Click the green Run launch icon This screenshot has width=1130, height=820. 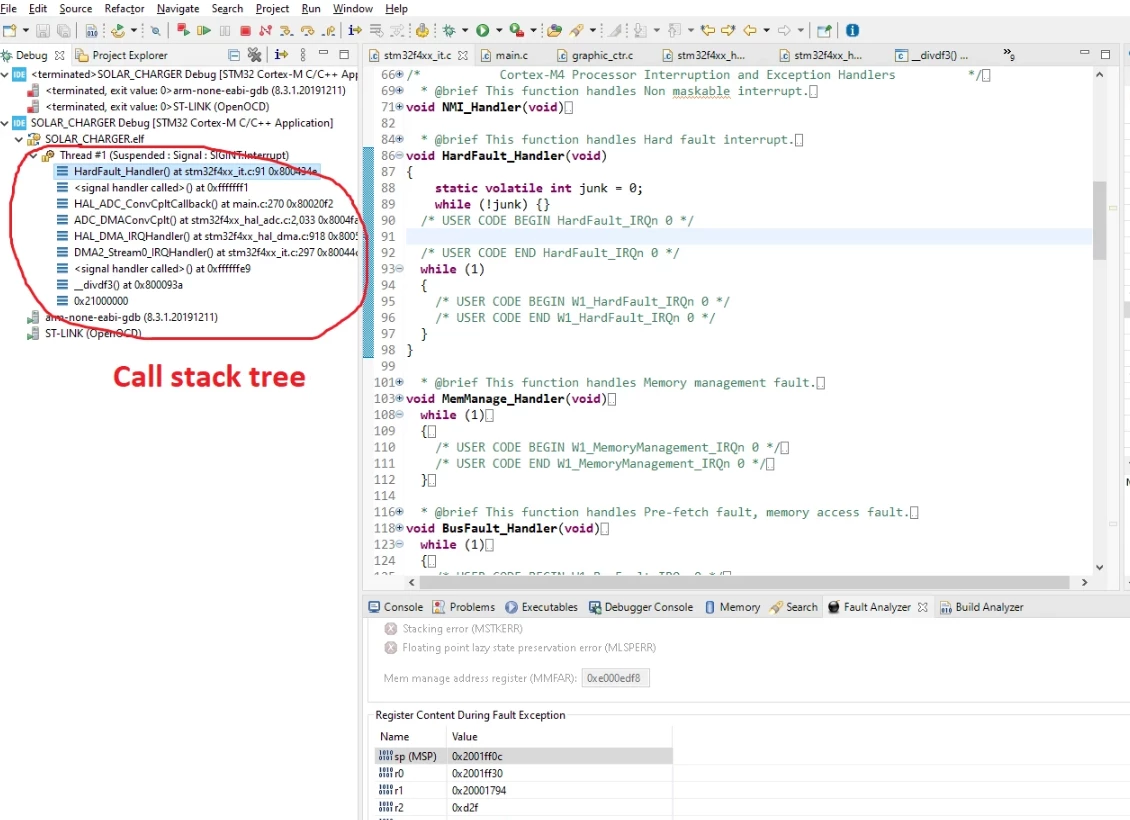[x=482, y=30]
